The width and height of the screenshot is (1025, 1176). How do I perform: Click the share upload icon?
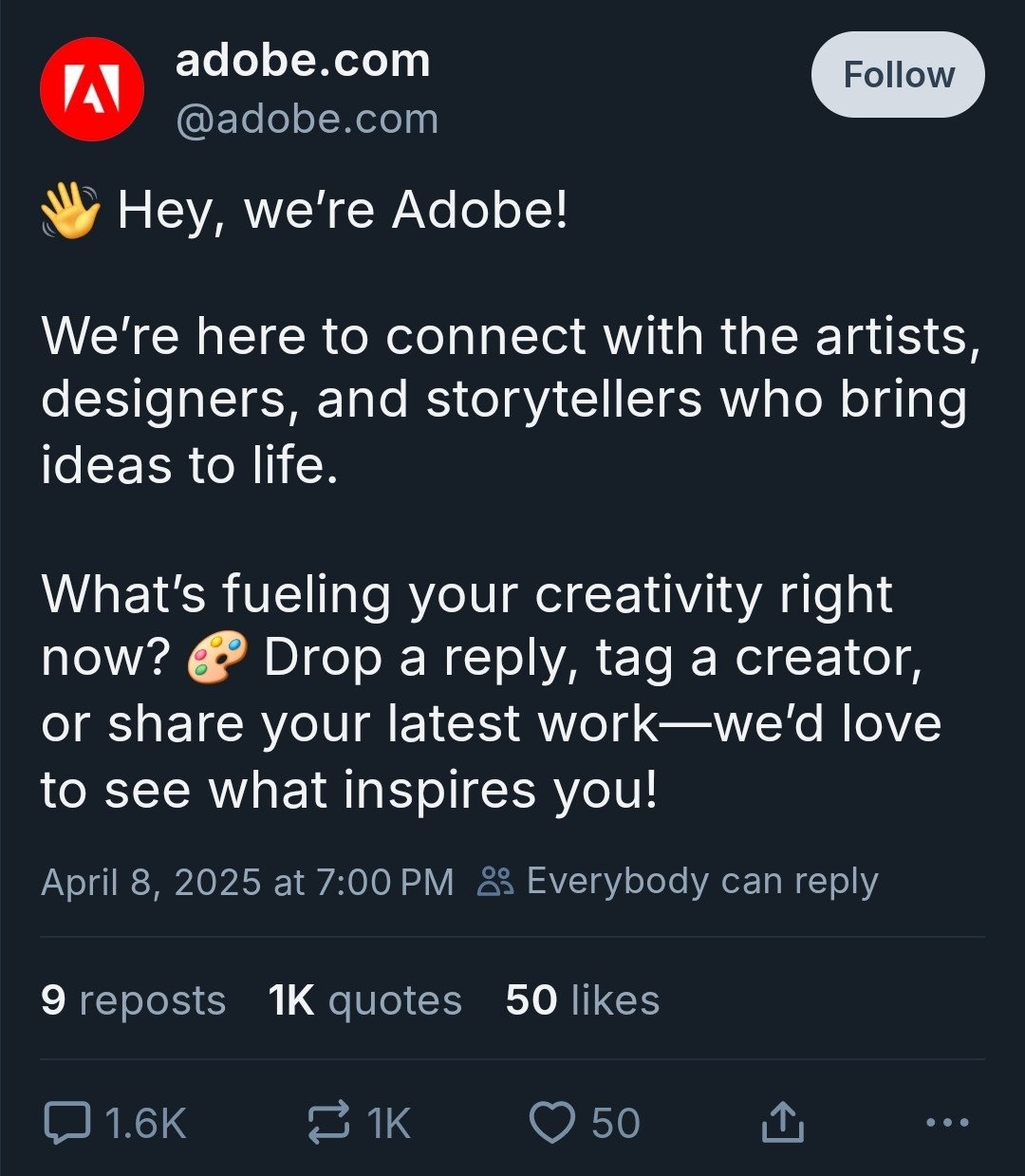pyautogui.click(x=783, y=1123)
